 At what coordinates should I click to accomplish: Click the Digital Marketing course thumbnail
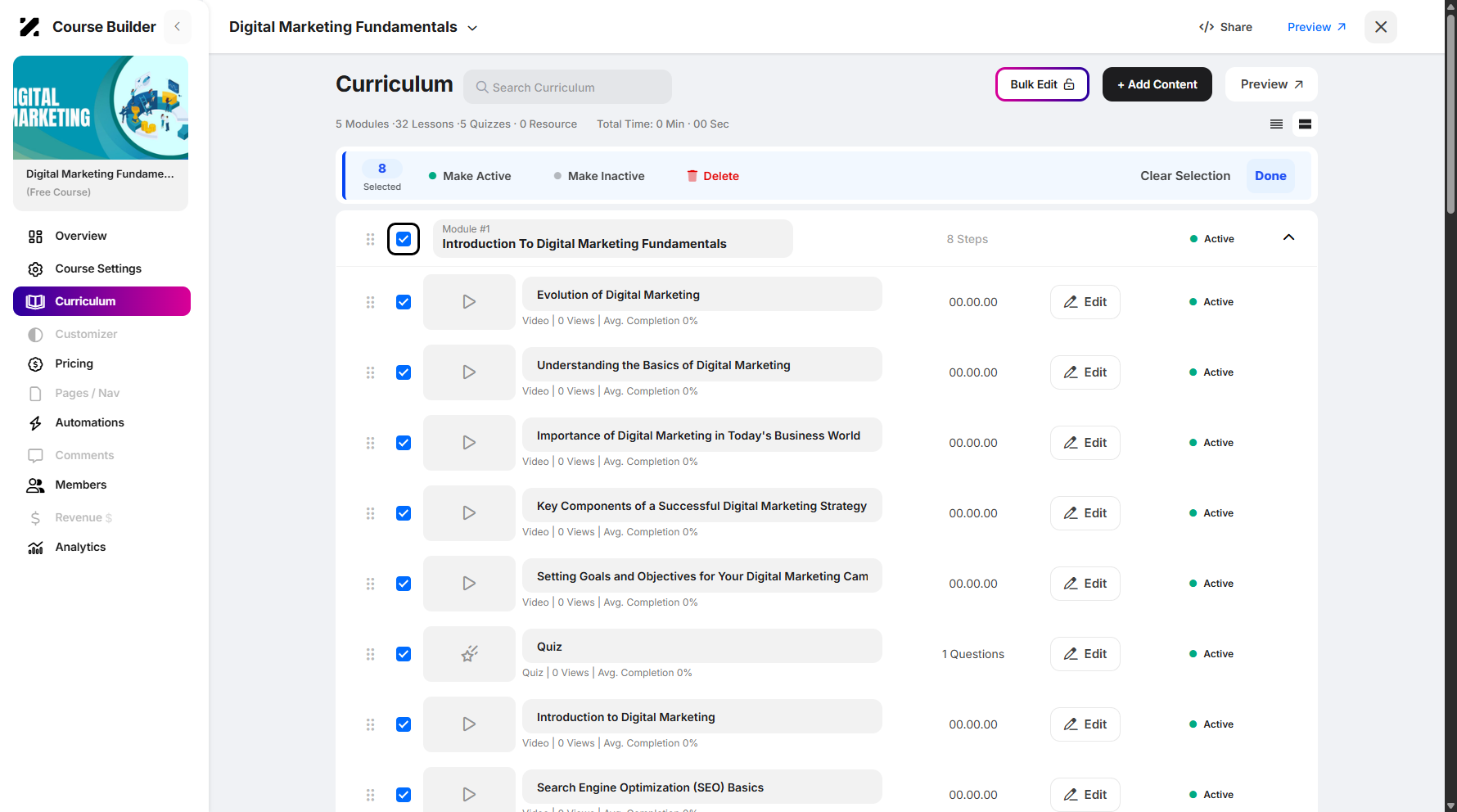tap(101, 107)
